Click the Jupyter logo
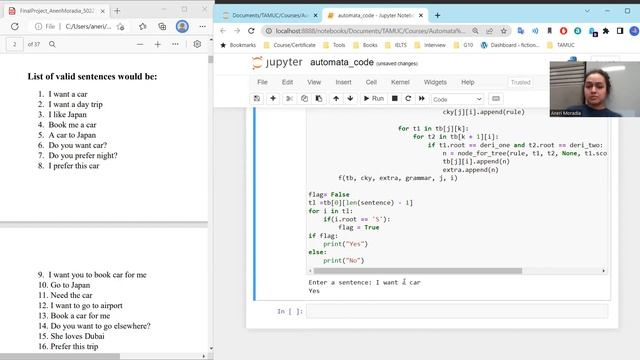Viewport: 640px width, 360px height. click(277, 62)
